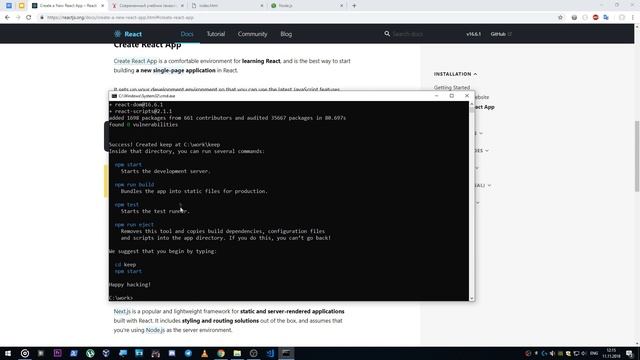Open the v16.6.1 version link
Image resolution: width=640 pixels, height=360 pixels.
[473, 34]
